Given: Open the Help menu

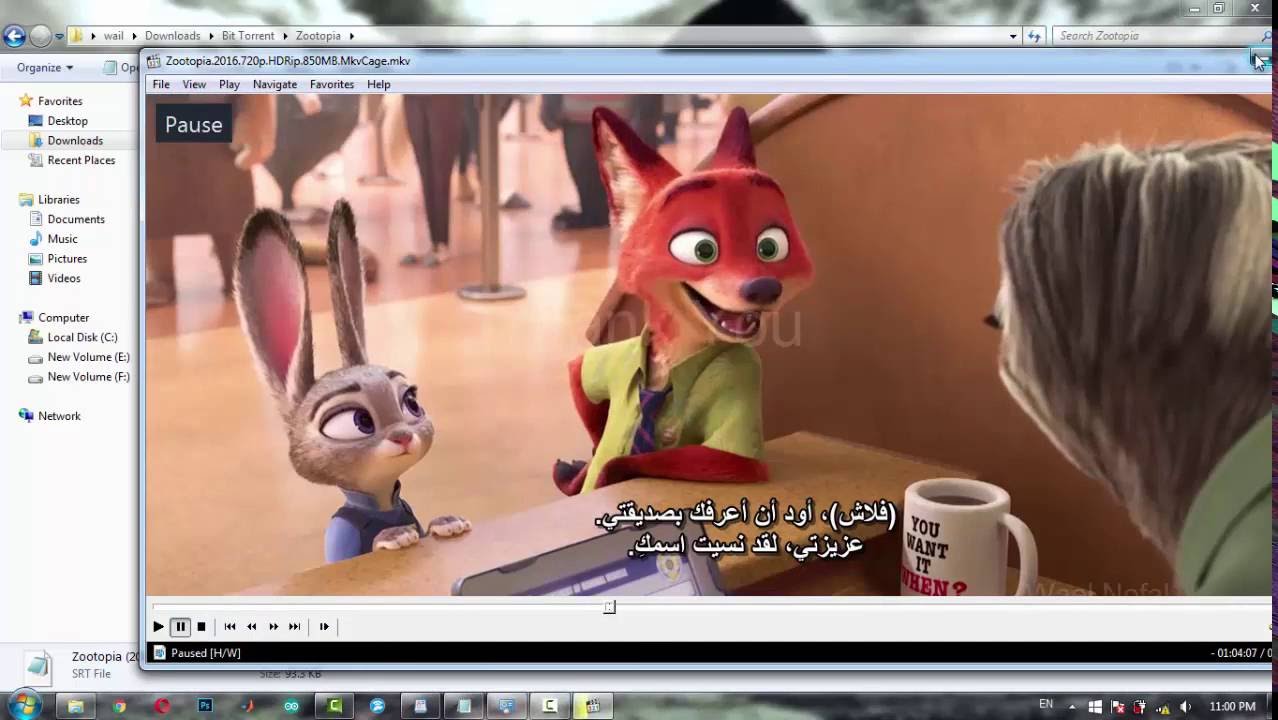Looking at the screenshot, I should (378, 85).
